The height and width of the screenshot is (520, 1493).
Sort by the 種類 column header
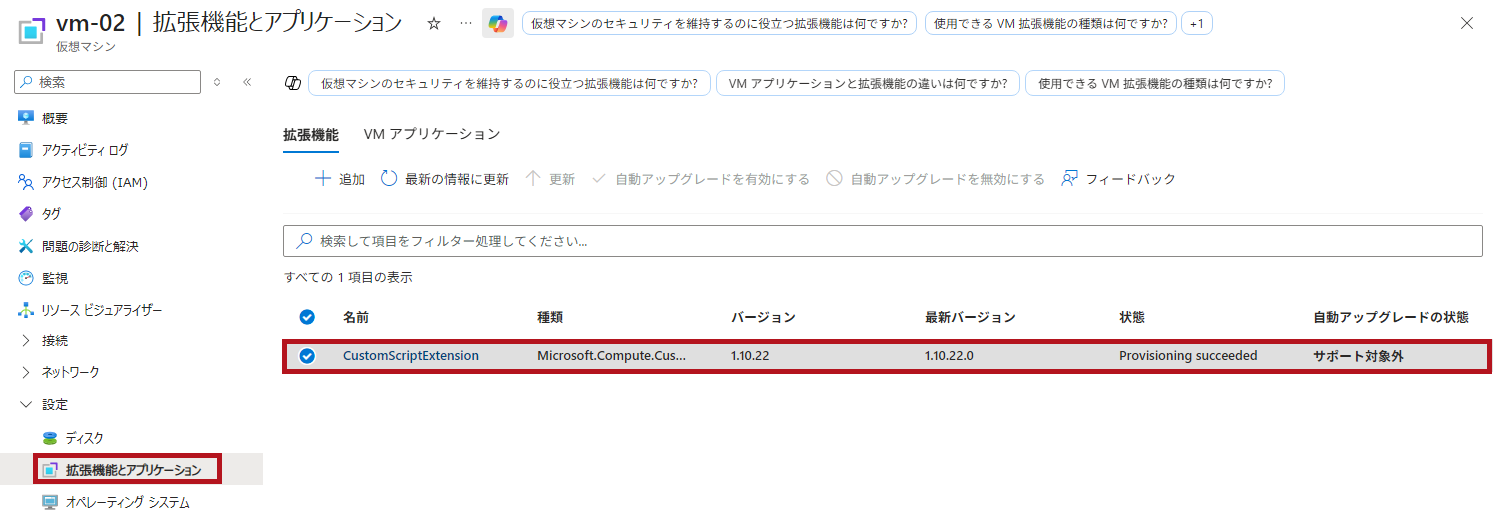click(550, 317)
